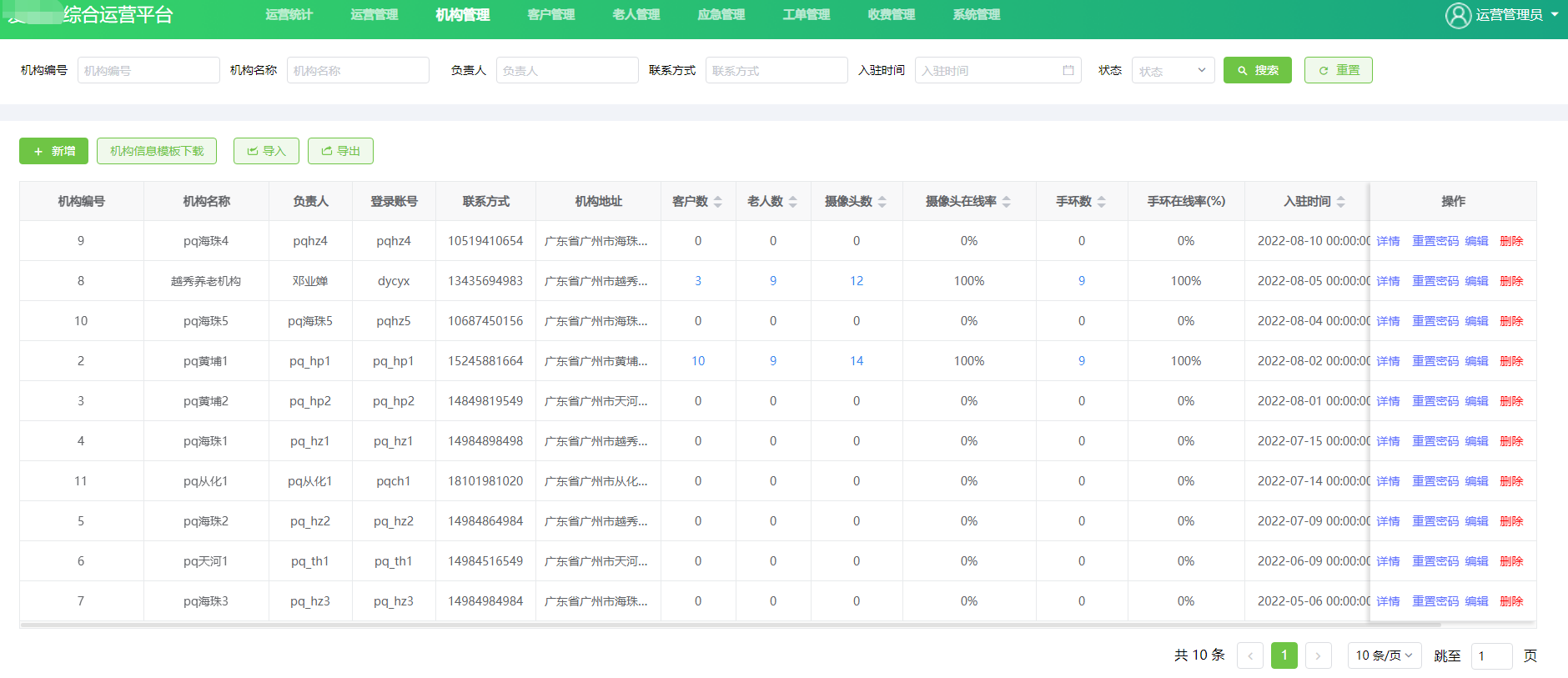1568x678 pixels.
Task: Delete the pq海珠2 row
Action: pos(1511,521)
